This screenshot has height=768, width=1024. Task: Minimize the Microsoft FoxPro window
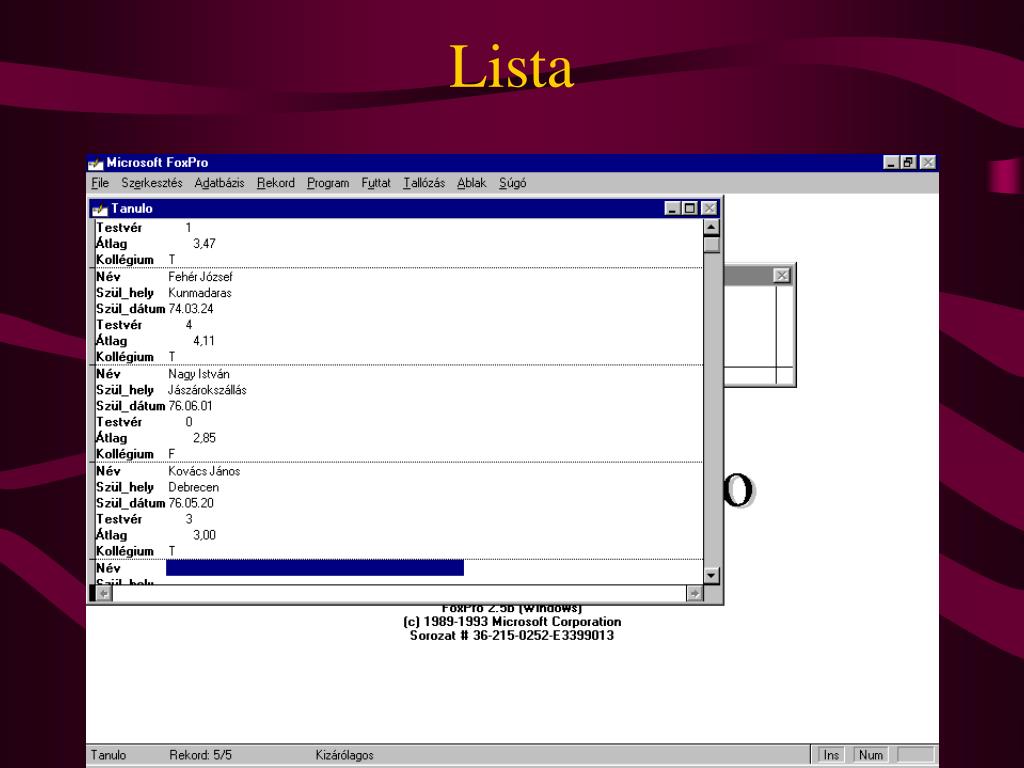(x=891, y=163)
